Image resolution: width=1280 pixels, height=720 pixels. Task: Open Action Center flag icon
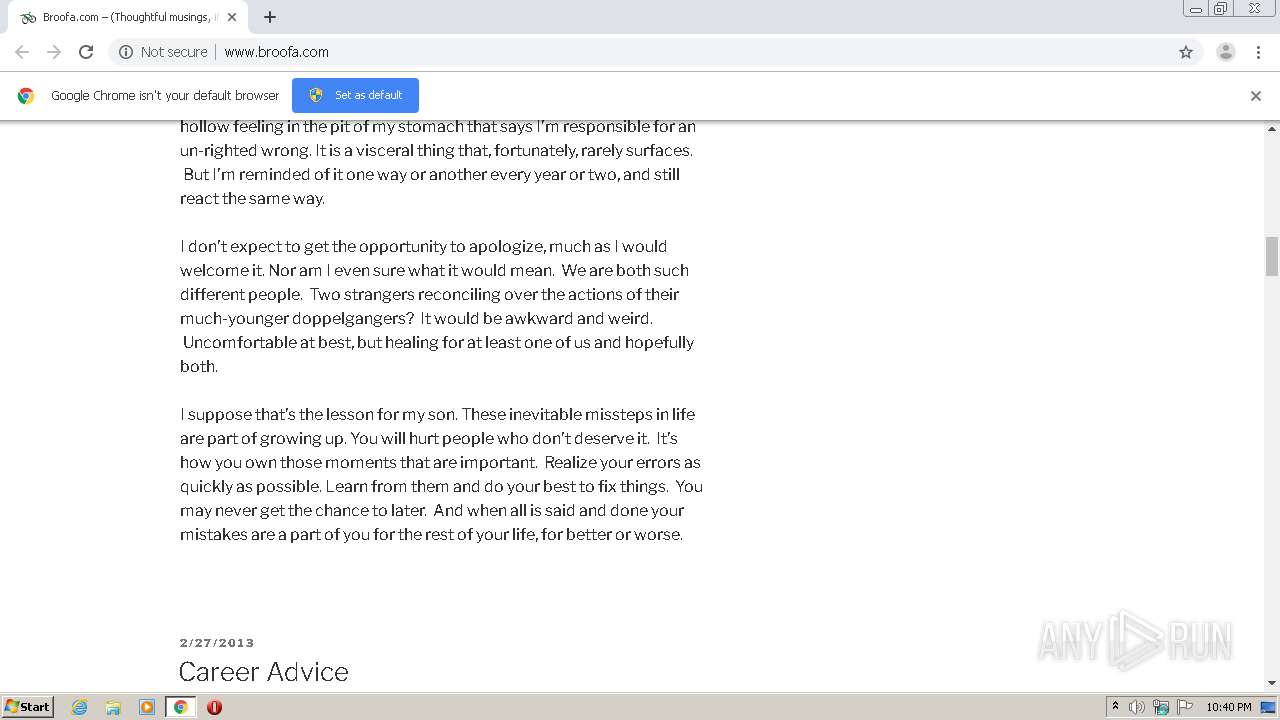(1184, 707)
